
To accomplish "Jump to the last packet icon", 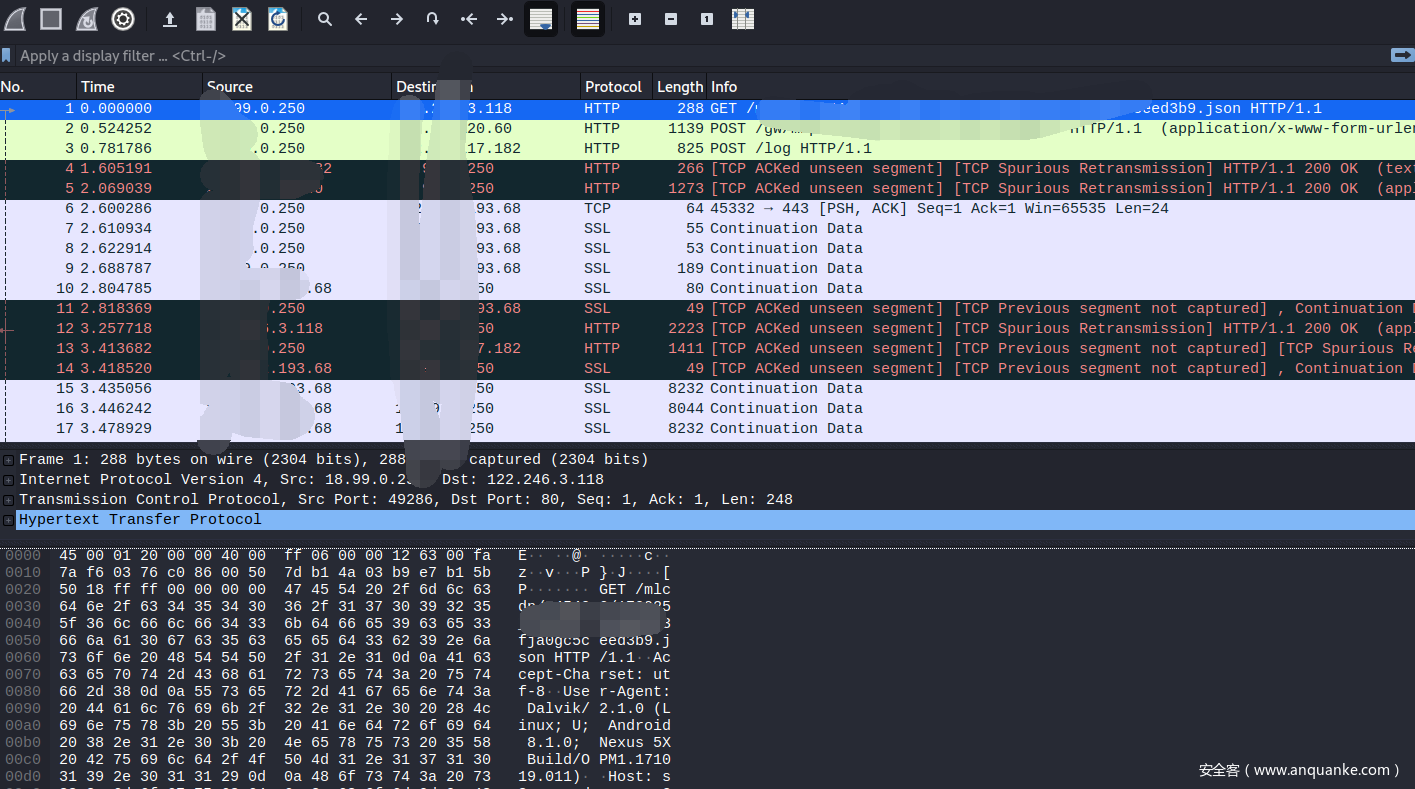I will click(x=505, y=18).
